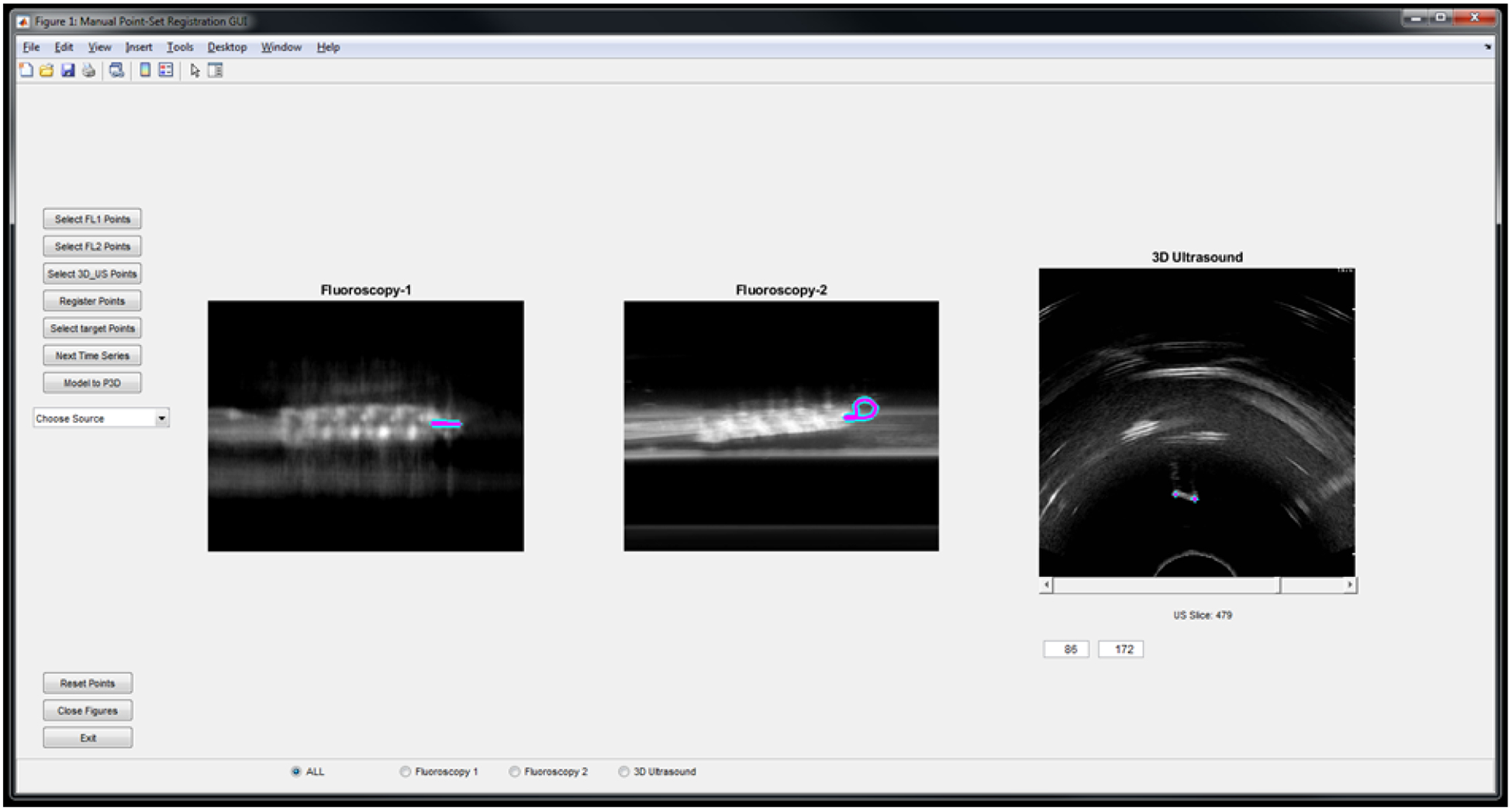
Task: Open the File menu
Action: coord(31,47)
